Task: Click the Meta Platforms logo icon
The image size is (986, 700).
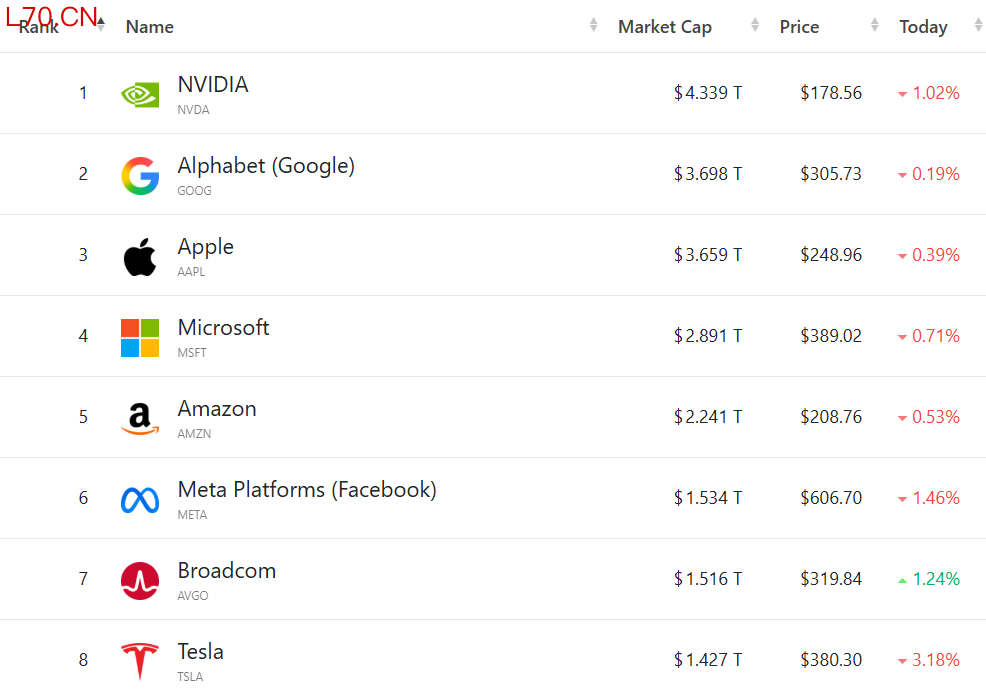Action: click(x=140, y=499)
